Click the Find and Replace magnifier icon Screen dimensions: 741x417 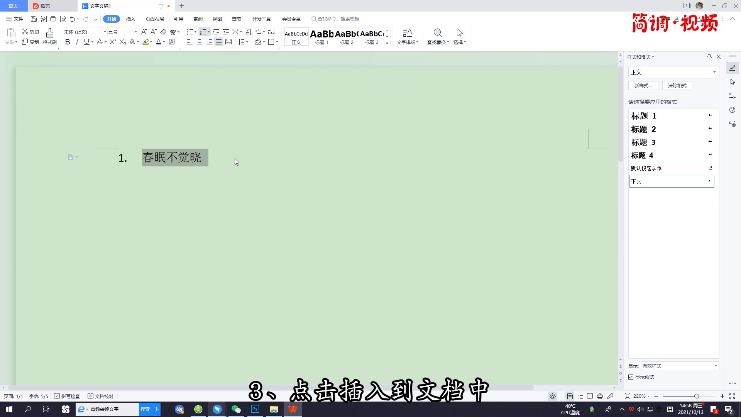[x=437, y=33]
